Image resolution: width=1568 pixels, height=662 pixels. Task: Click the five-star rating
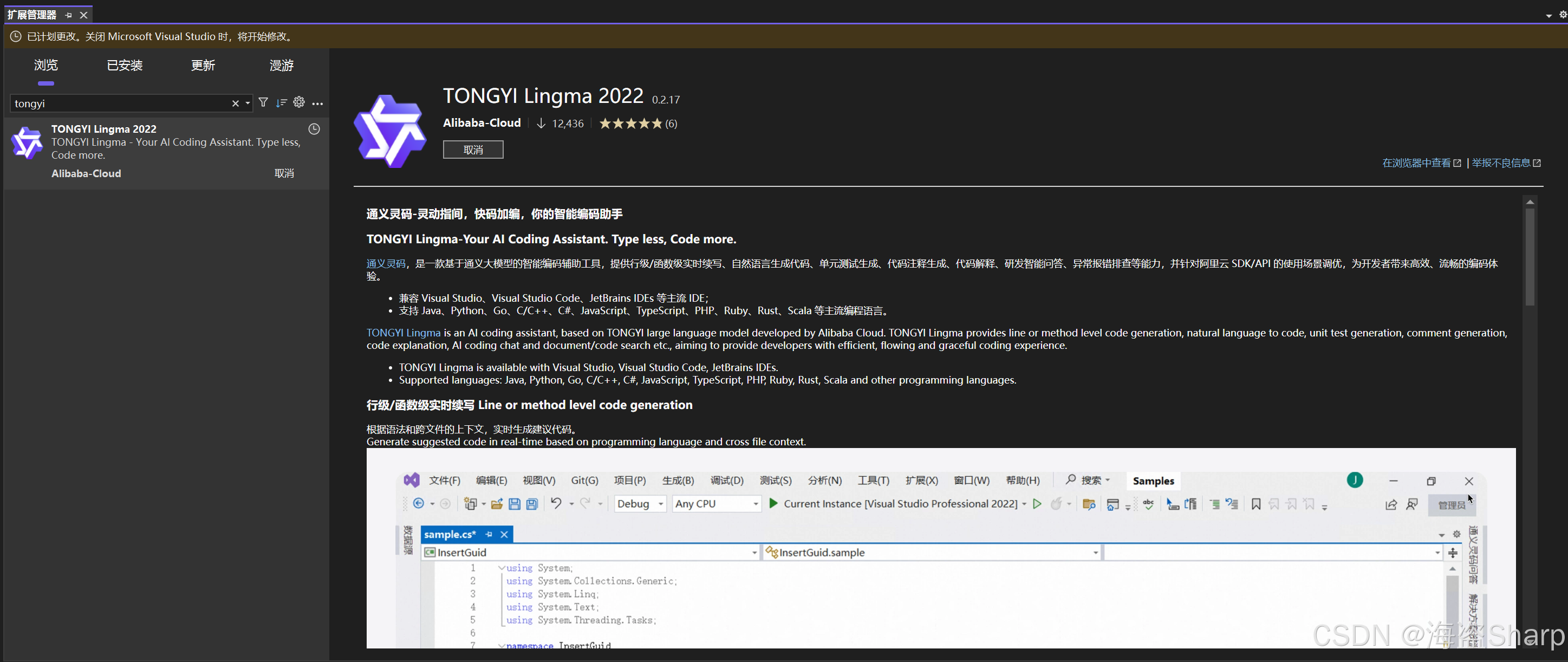coord(630,124)
